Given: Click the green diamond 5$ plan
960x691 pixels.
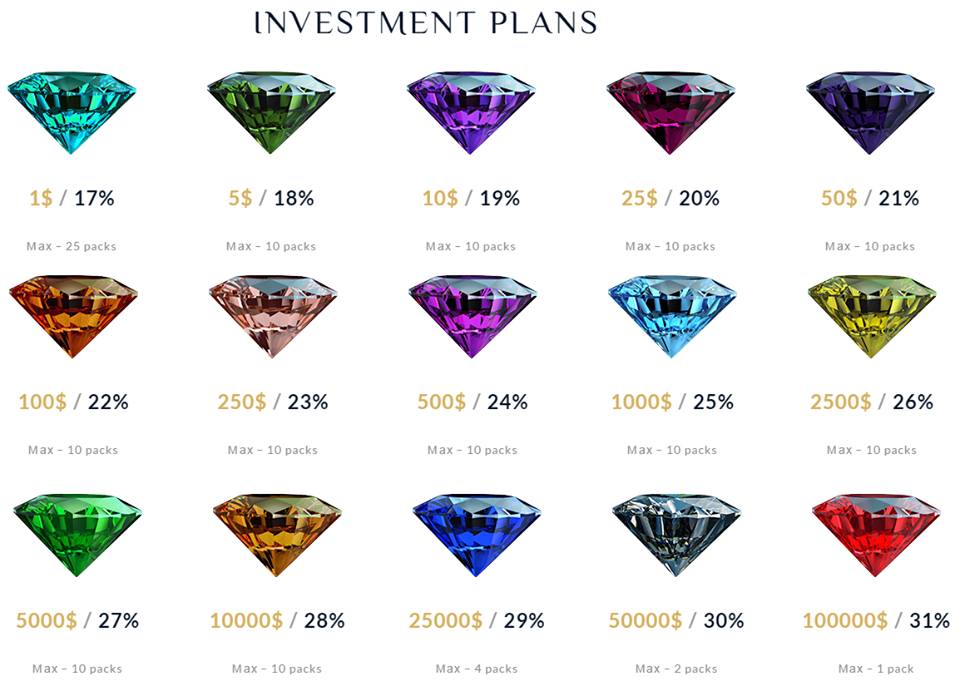Looking at the screenshot, I should point(271,113).
